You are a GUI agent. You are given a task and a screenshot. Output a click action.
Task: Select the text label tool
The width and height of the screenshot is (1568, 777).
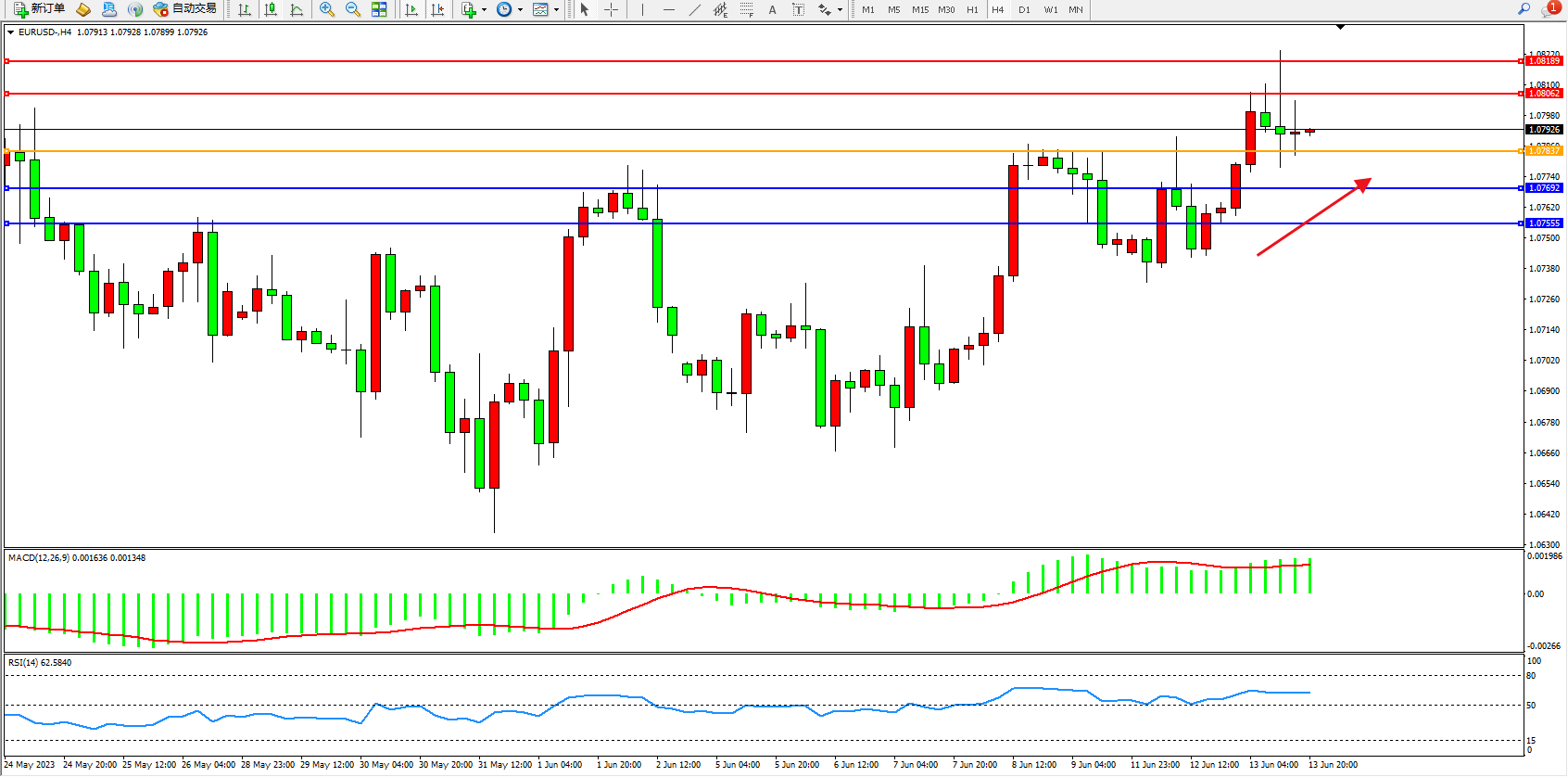pyautogui.click(x=772, y=9)
